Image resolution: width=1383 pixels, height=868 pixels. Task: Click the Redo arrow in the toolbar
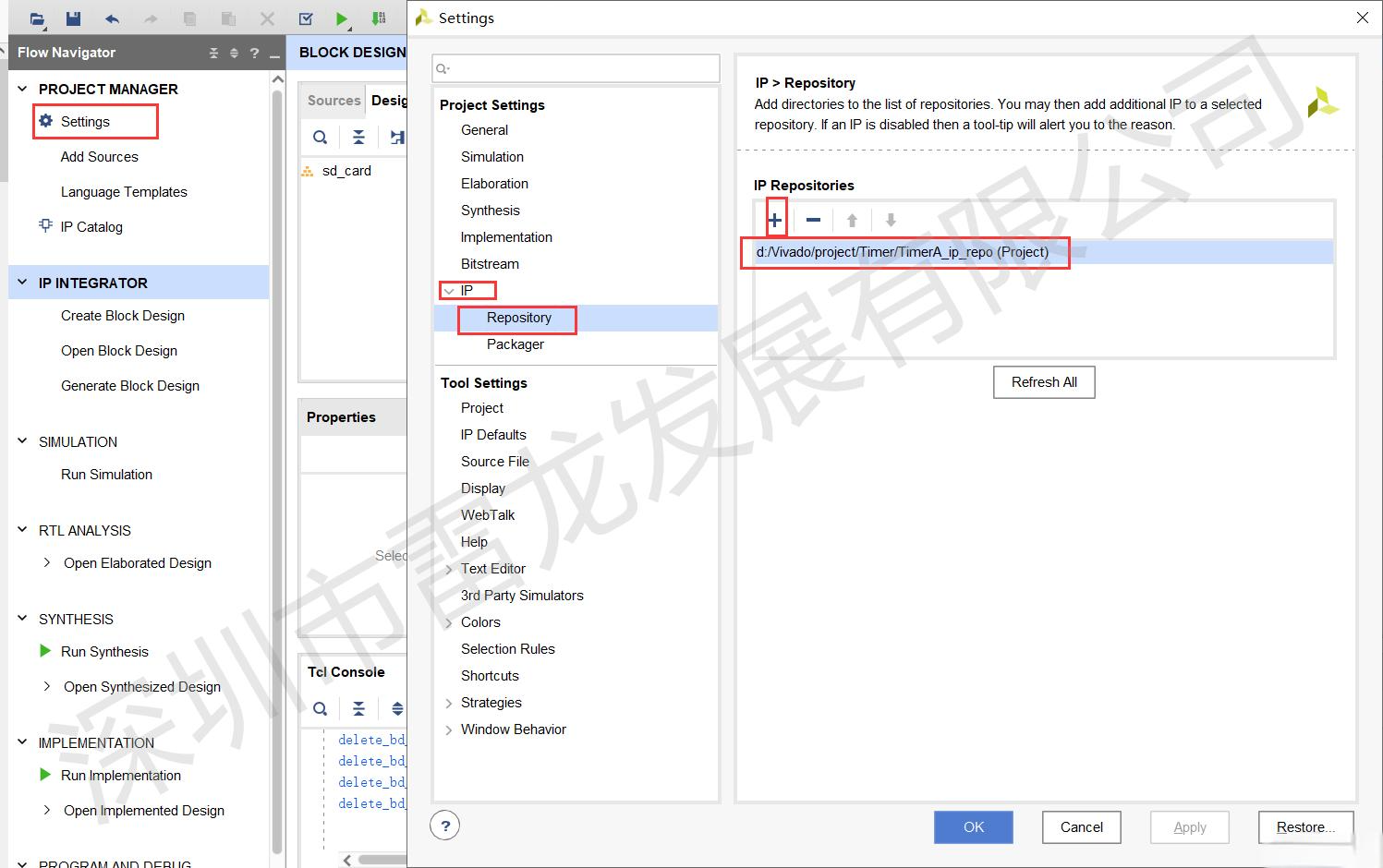pos(151,18)
